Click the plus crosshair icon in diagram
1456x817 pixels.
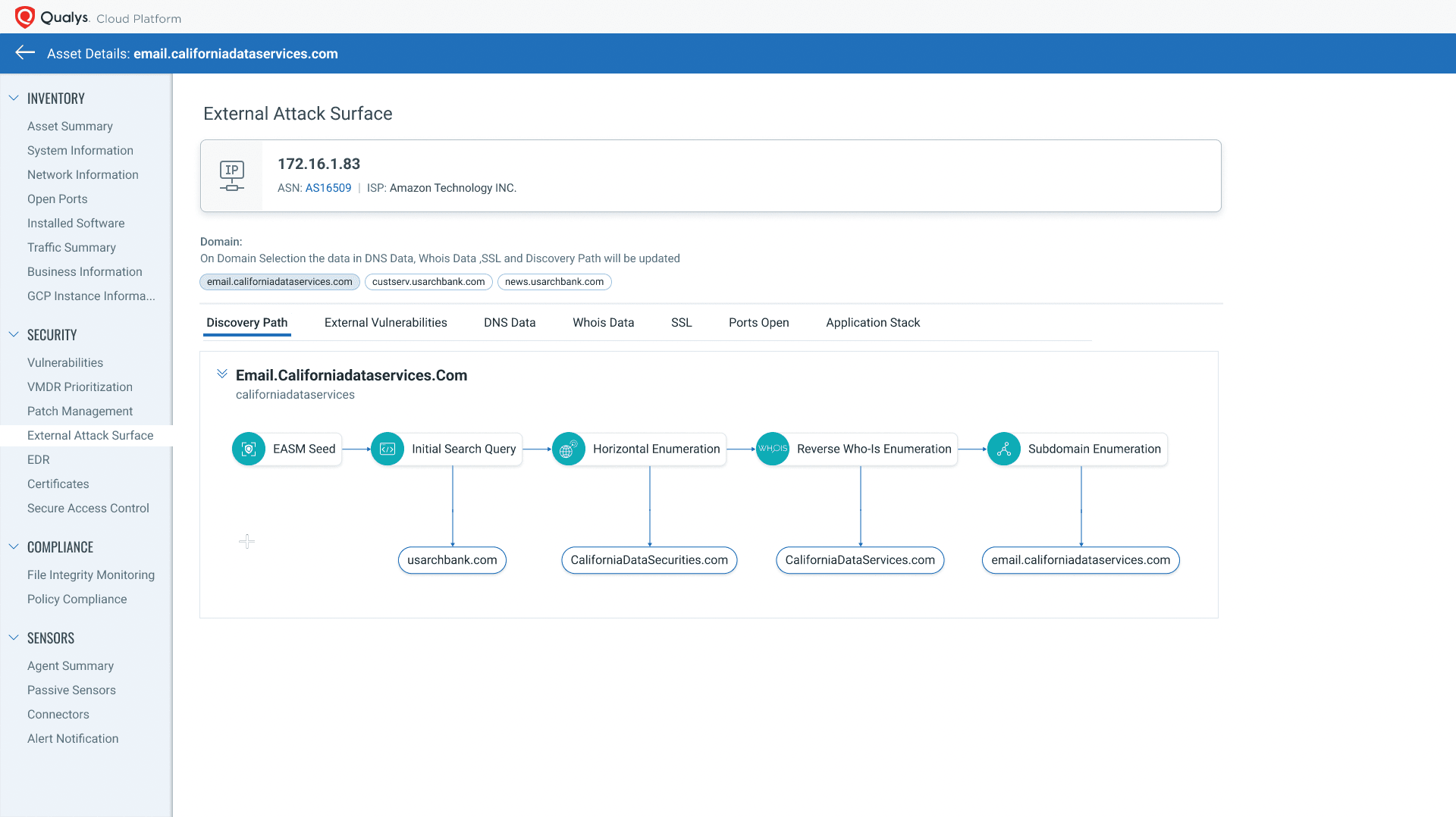(246, 541)
